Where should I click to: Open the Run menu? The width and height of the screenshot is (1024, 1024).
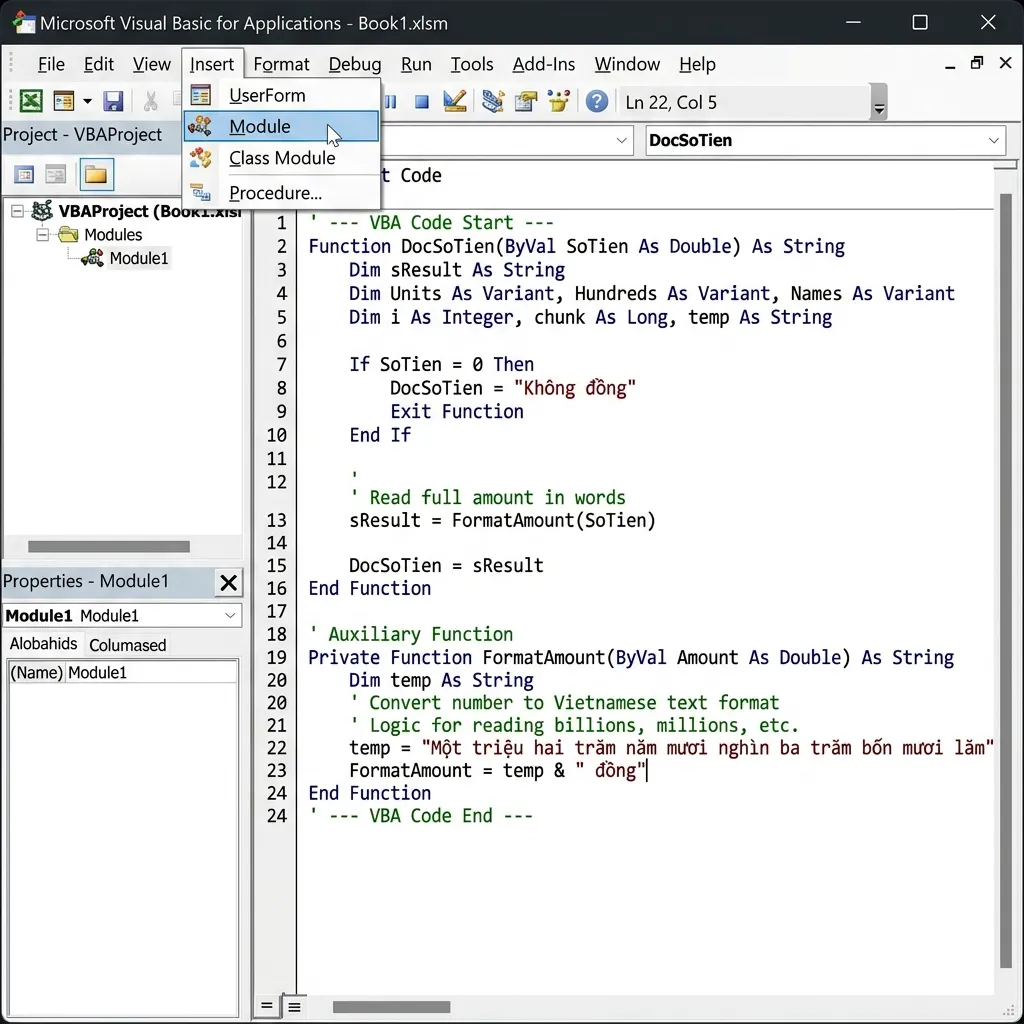tap(416, 64)
